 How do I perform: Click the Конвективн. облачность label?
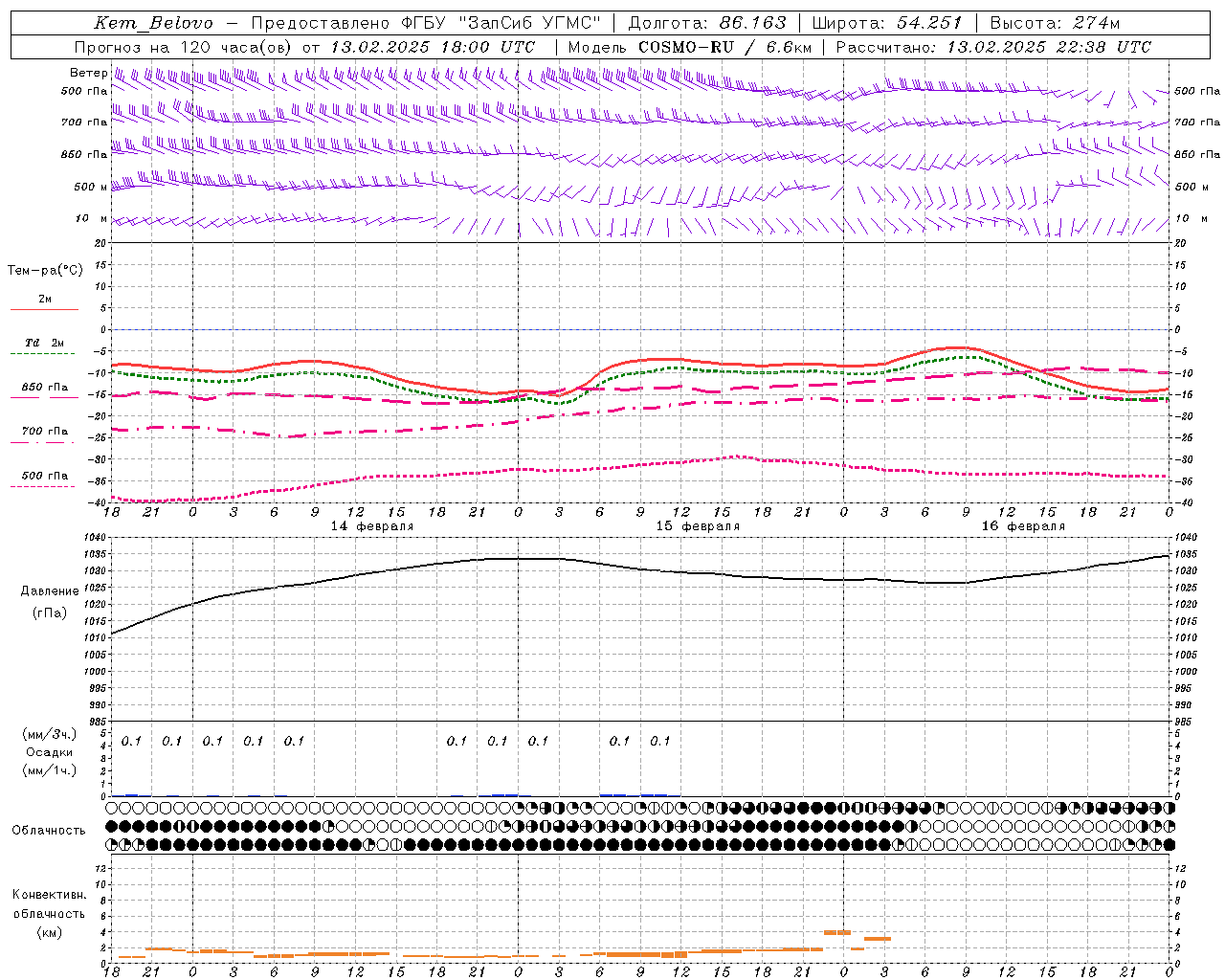[x=49, y=904]
